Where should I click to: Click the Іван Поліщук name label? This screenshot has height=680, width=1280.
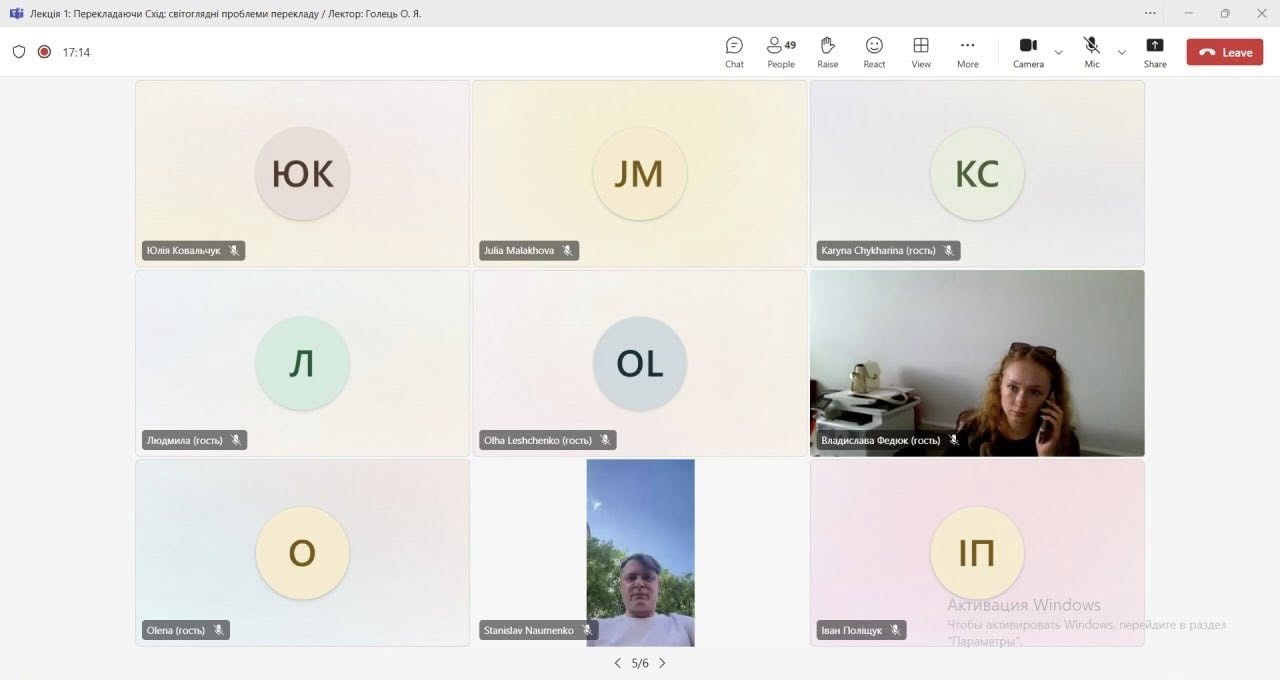tap(852, 630)
